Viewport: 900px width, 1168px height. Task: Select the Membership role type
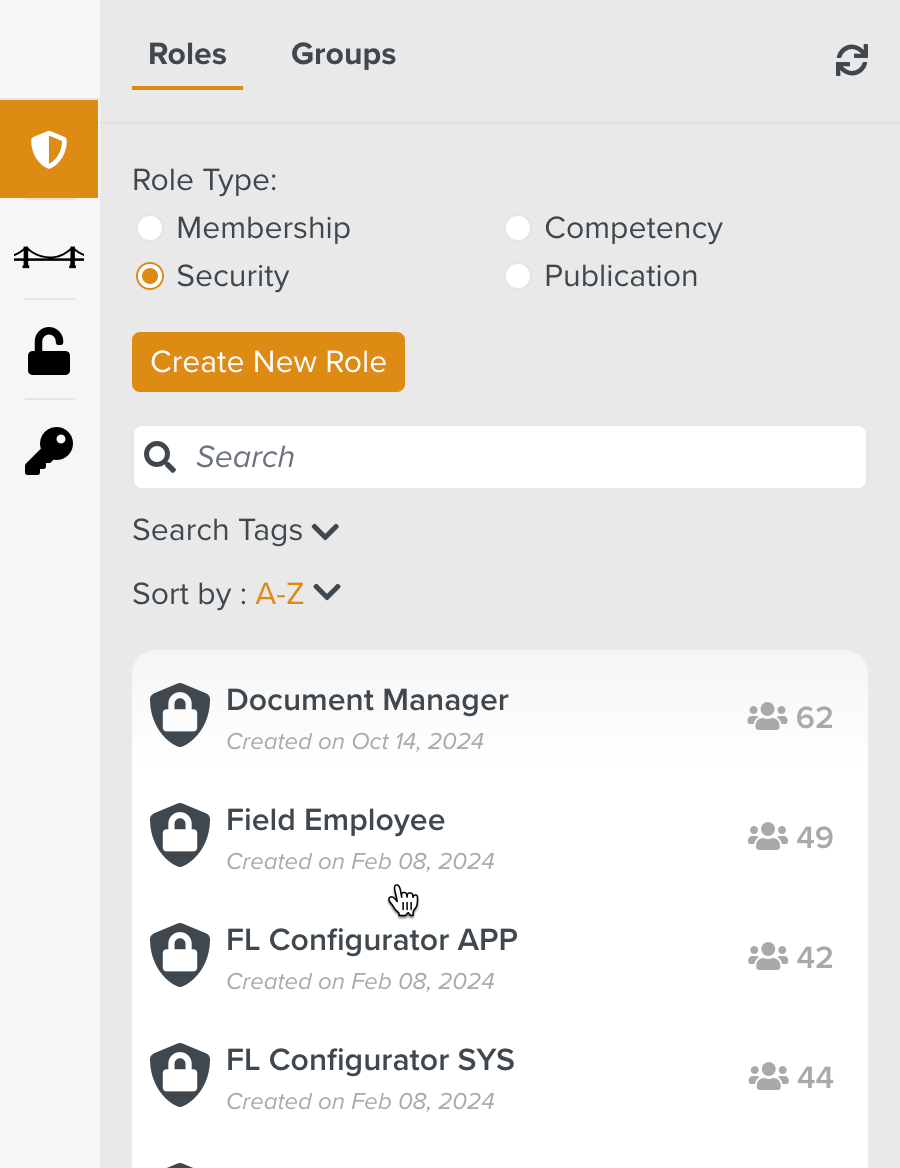(x=149, y=228)
